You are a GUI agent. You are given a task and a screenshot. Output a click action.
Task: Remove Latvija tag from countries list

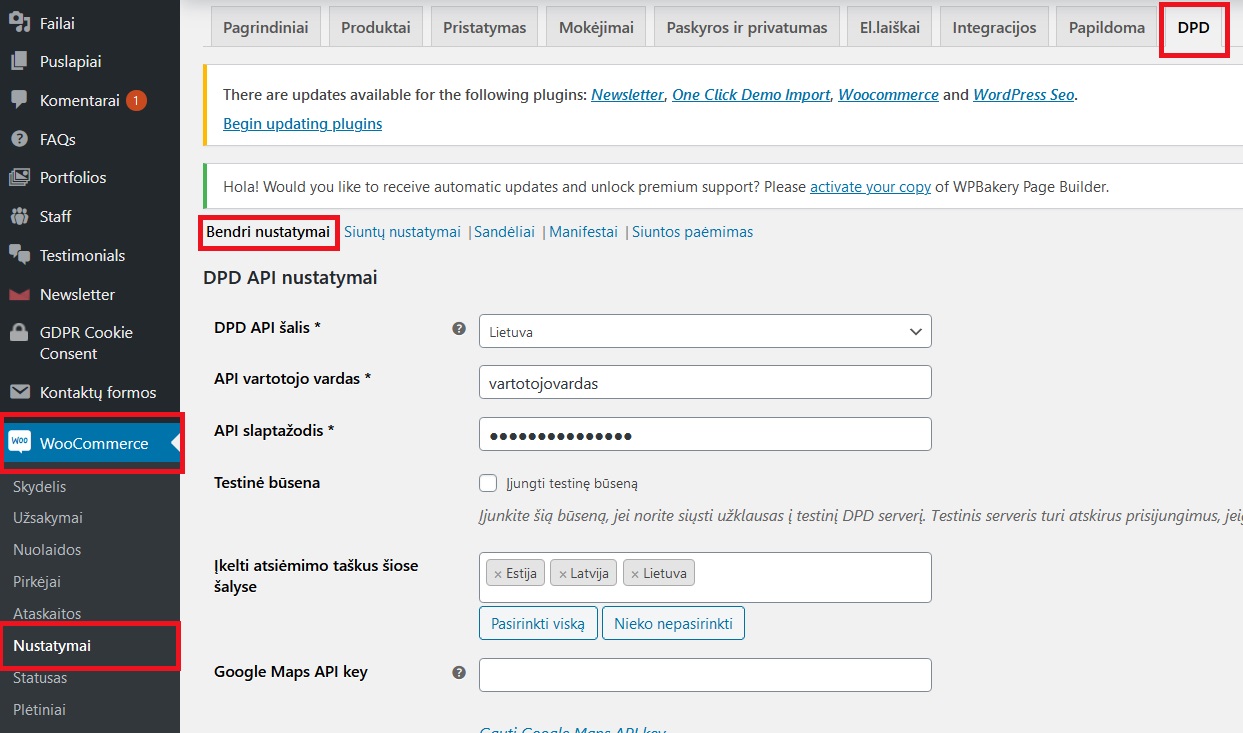click(563, 574)
